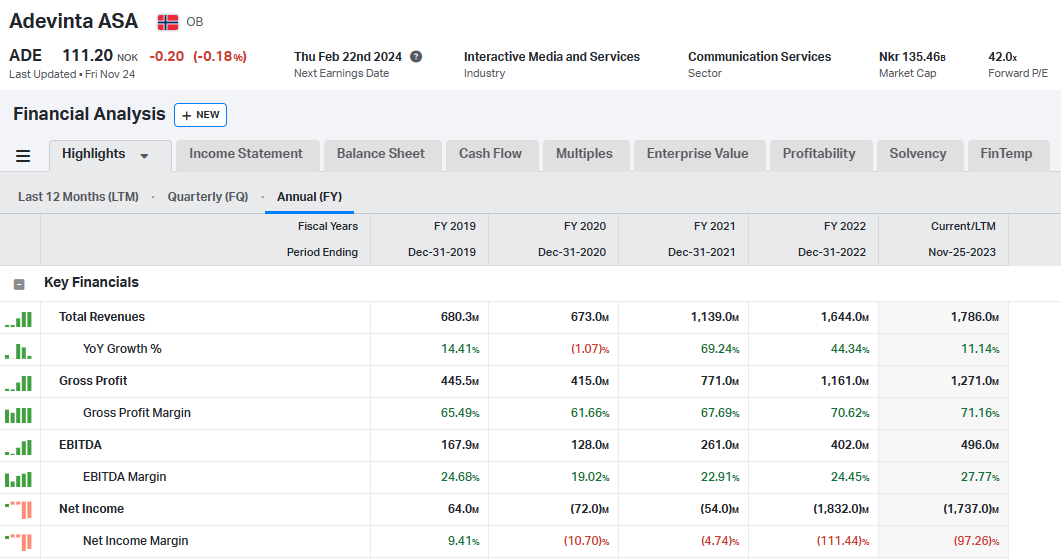The width and height of the screenshot is (1061, 559).
Task: Click the Current/LTM column header
Action: point(963,226)
